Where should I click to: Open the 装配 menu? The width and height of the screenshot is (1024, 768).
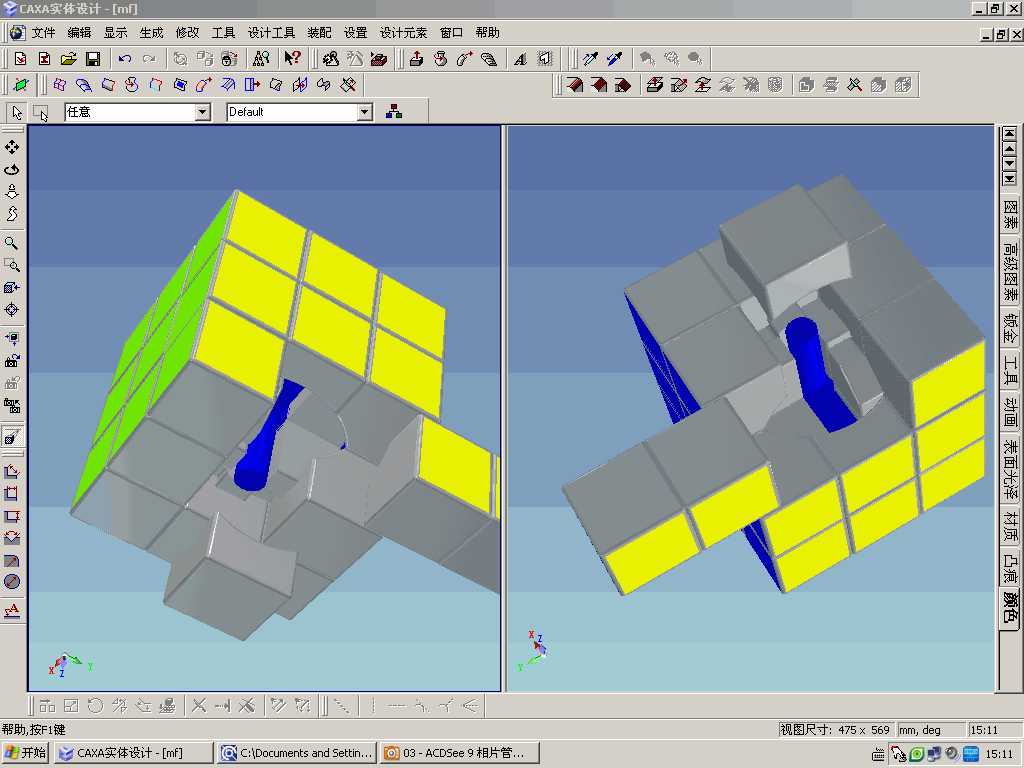click(x=319, y=33)
